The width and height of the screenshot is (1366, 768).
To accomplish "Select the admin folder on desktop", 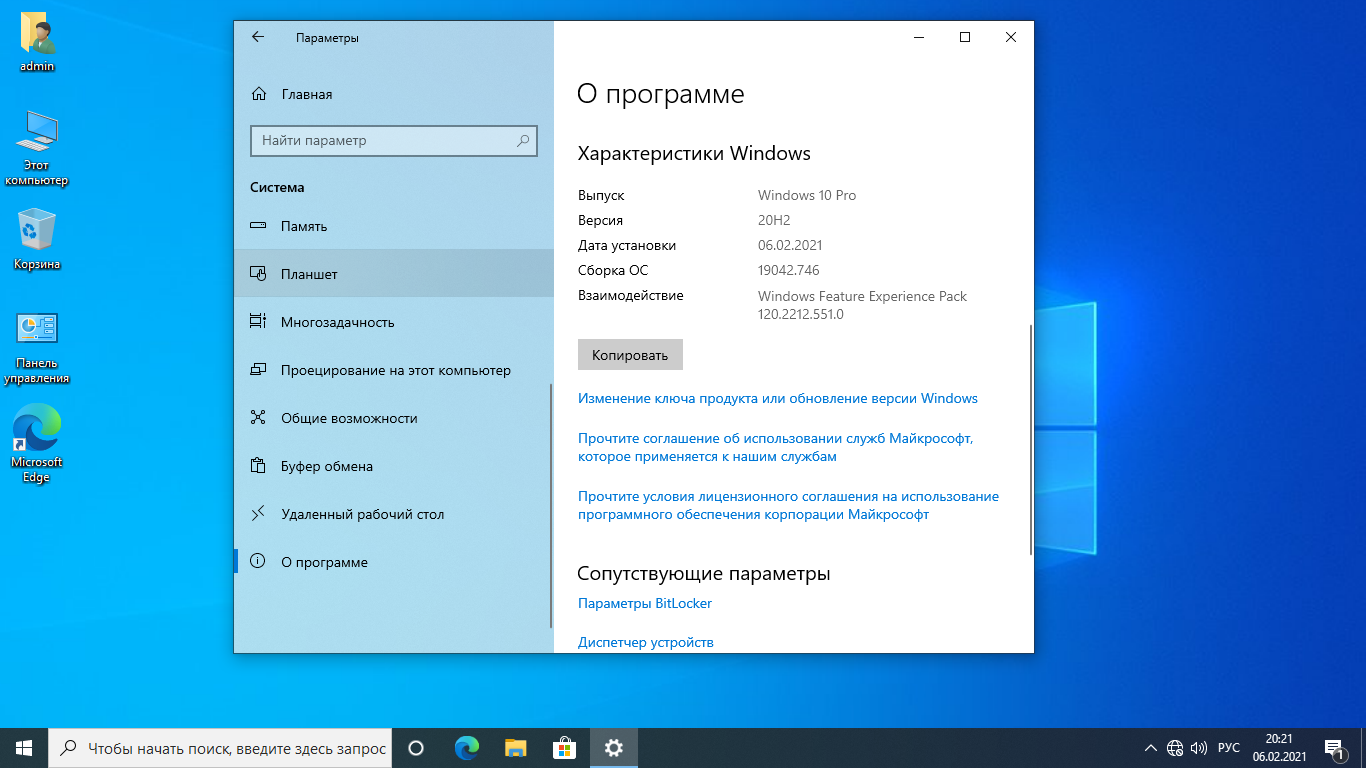I will 37,43.
